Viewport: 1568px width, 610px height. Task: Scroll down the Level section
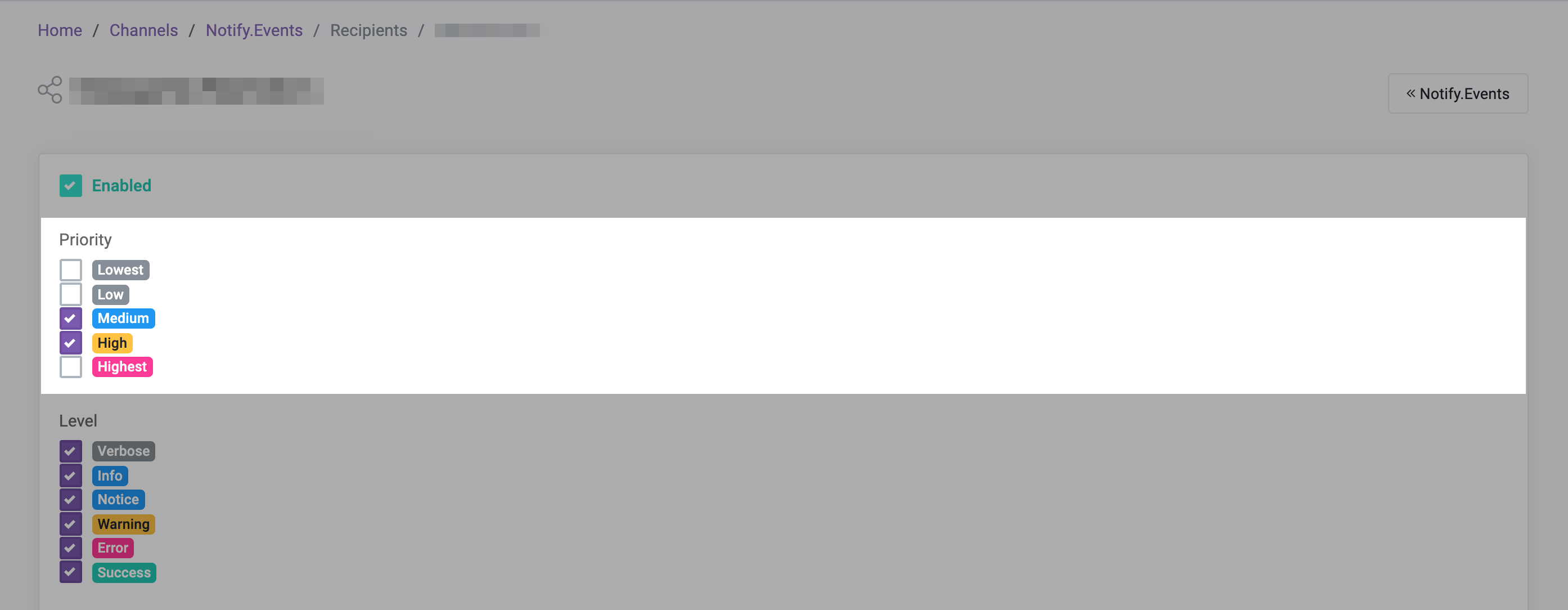[783, 510]
